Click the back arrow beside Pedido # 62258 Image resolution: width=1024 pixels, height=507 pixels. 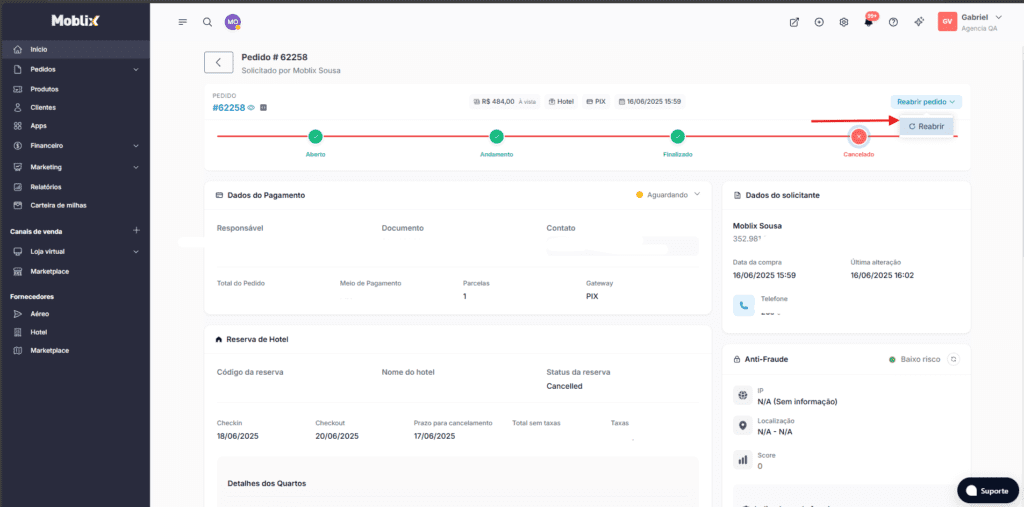click(x=218, y=62)
